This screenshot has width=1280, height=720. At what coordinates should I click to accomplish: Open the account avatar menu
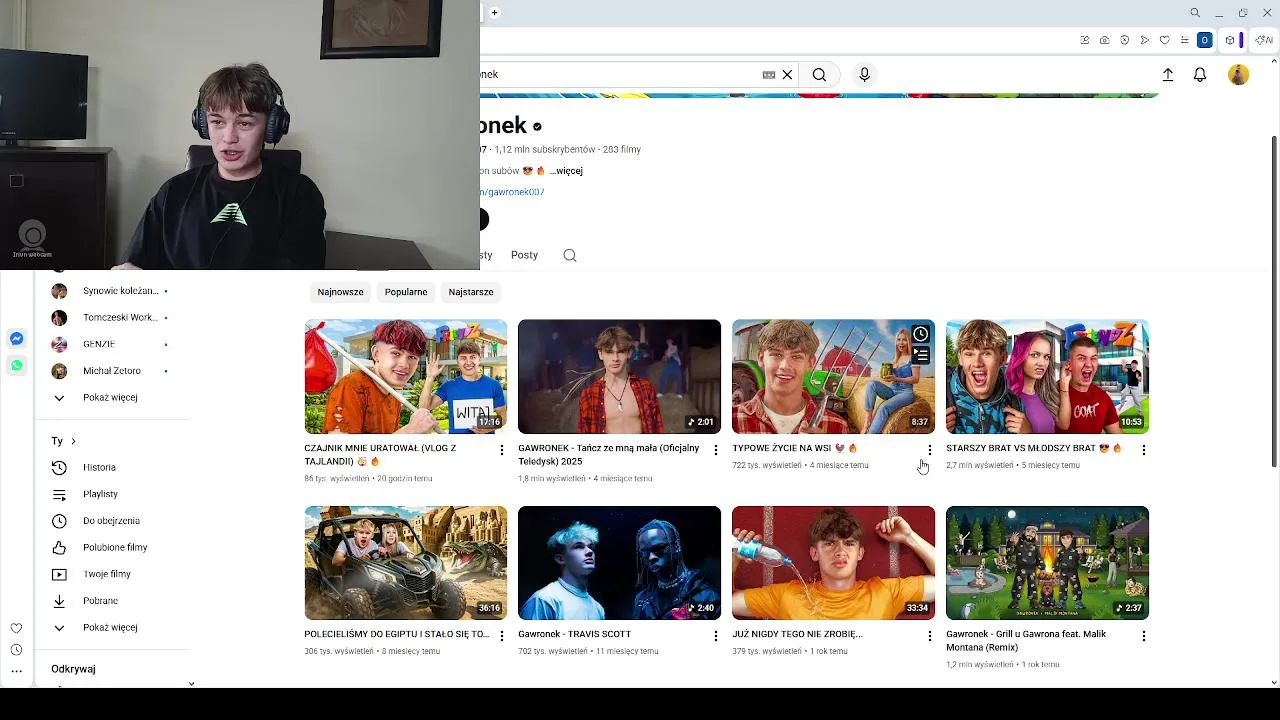[x=1238, y=75]
